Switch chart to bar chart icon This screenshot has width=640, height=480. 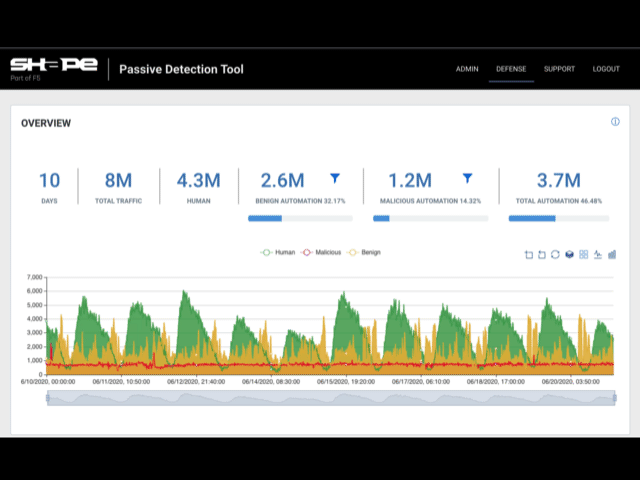click(612, 254)
